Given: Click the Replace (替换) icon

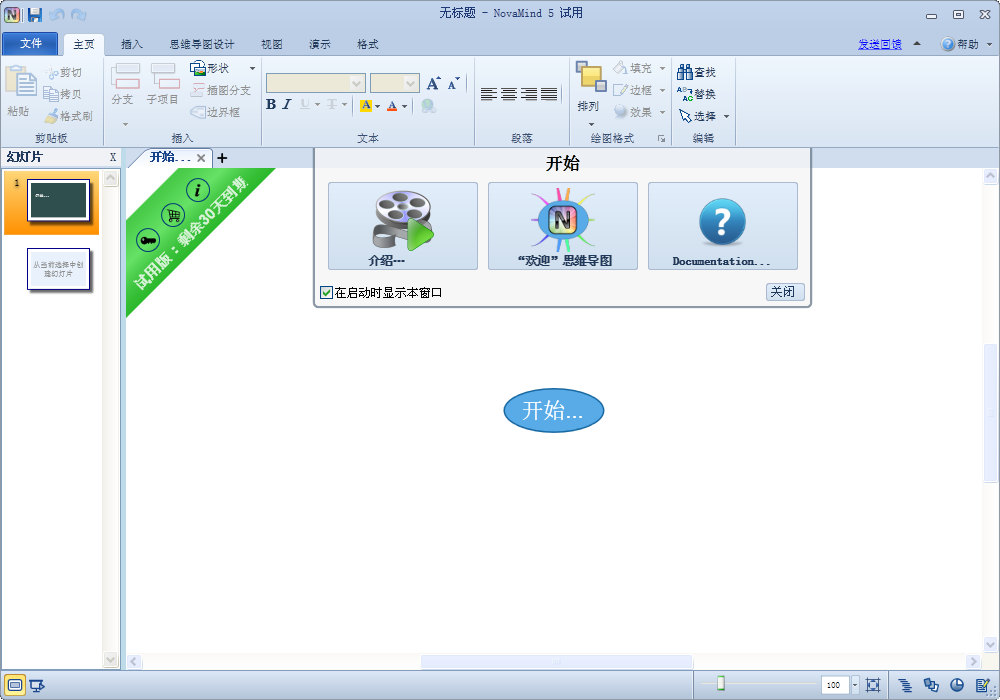Looking at the screenshot, I should pyautogui.click(x=685, y=94).
